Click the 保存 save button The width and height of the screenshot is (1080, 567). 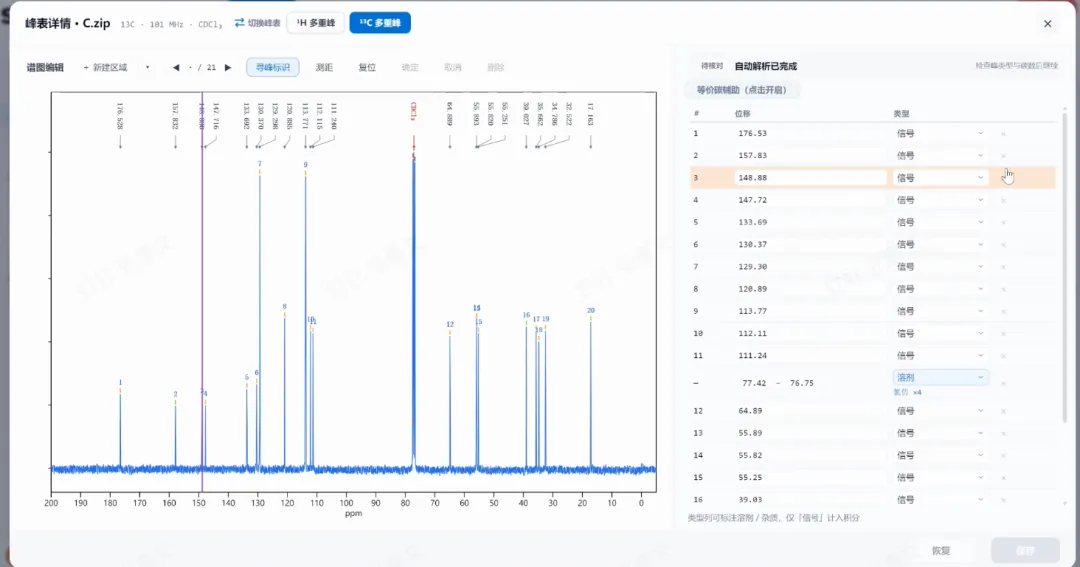pos(1025,550)
